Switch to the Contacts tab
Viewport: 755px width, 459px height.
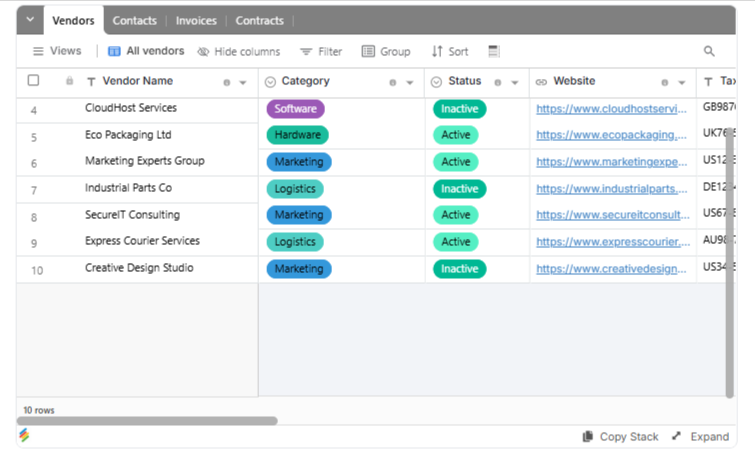click(x=134, y=21)
